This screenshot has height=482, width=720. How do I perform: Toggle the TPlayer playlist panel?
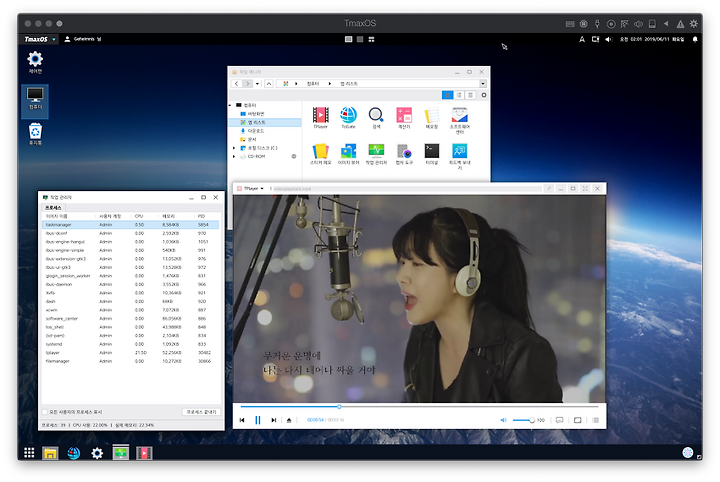(x=596, y=420)
